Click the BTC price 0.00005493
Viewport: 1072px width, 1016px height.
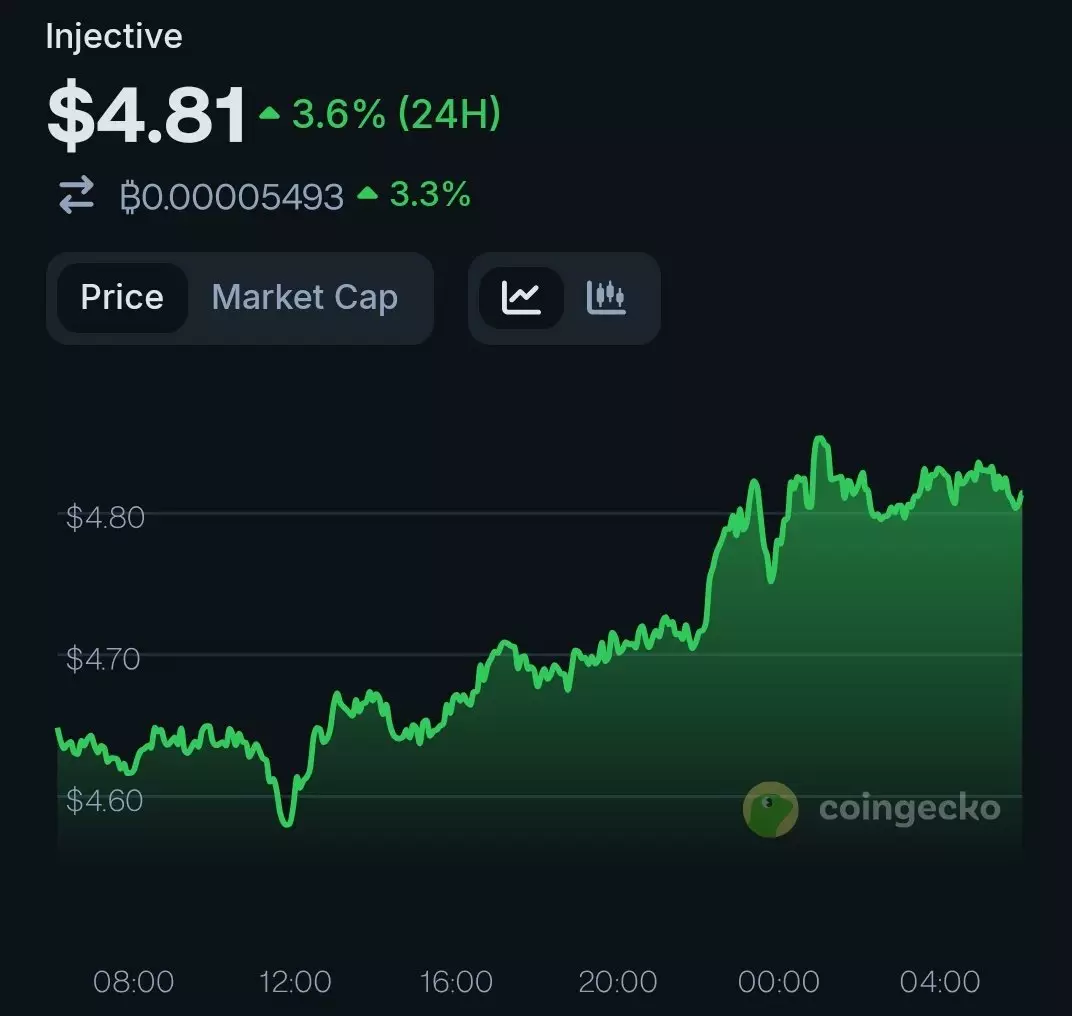click(232, 196)
